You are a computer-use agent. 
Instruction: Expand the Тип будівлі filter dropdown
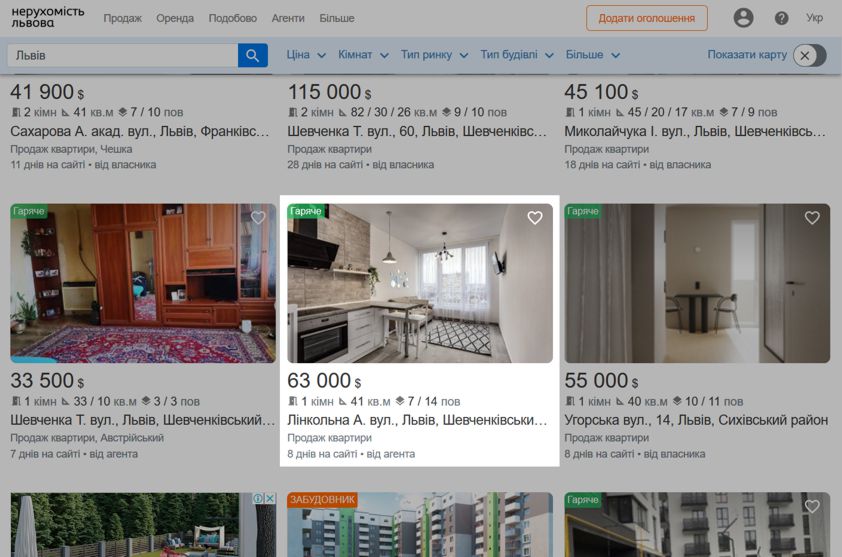pos(517,55)
